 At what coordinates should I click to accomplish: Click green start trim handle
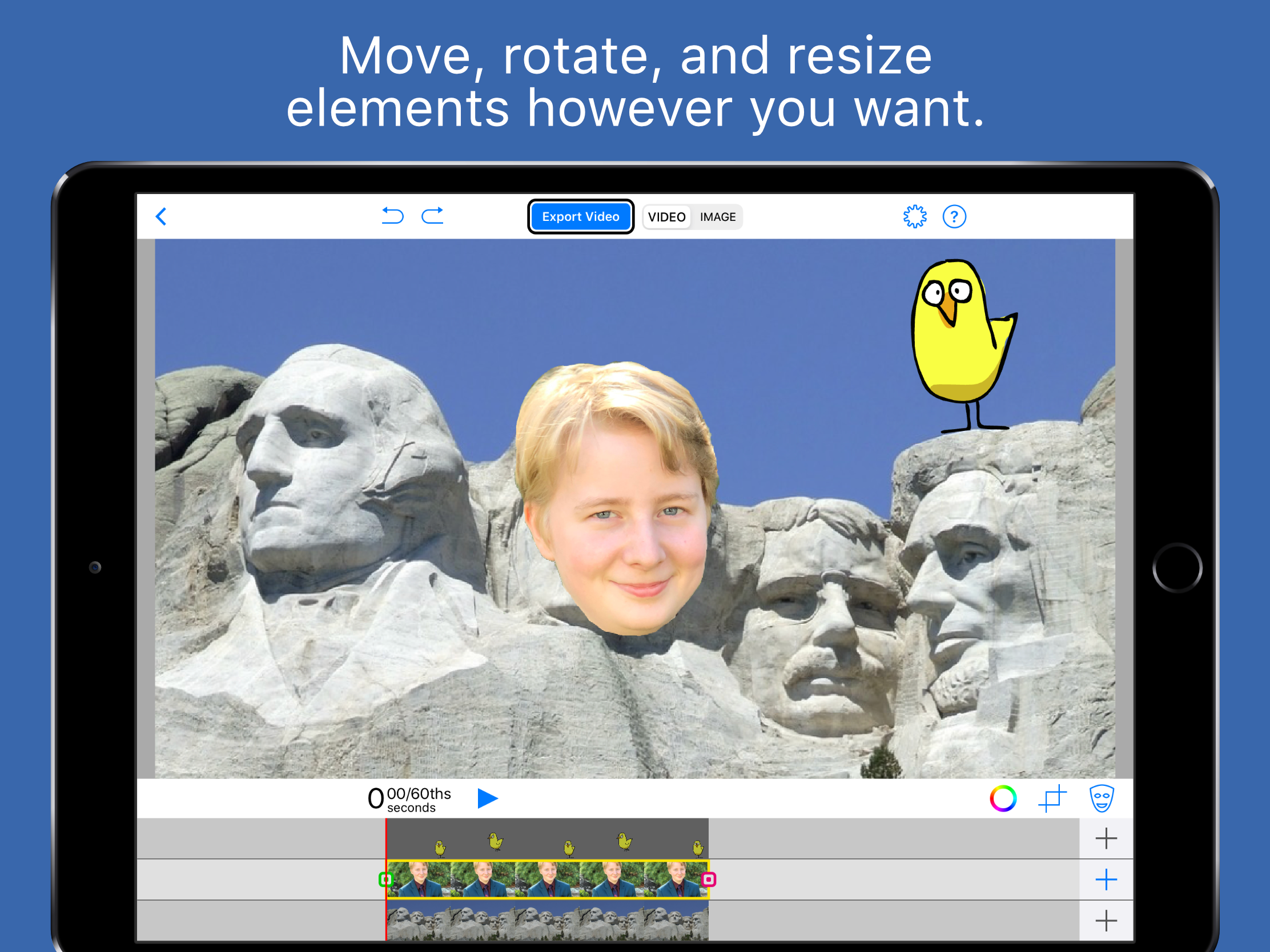pos(386,879)
